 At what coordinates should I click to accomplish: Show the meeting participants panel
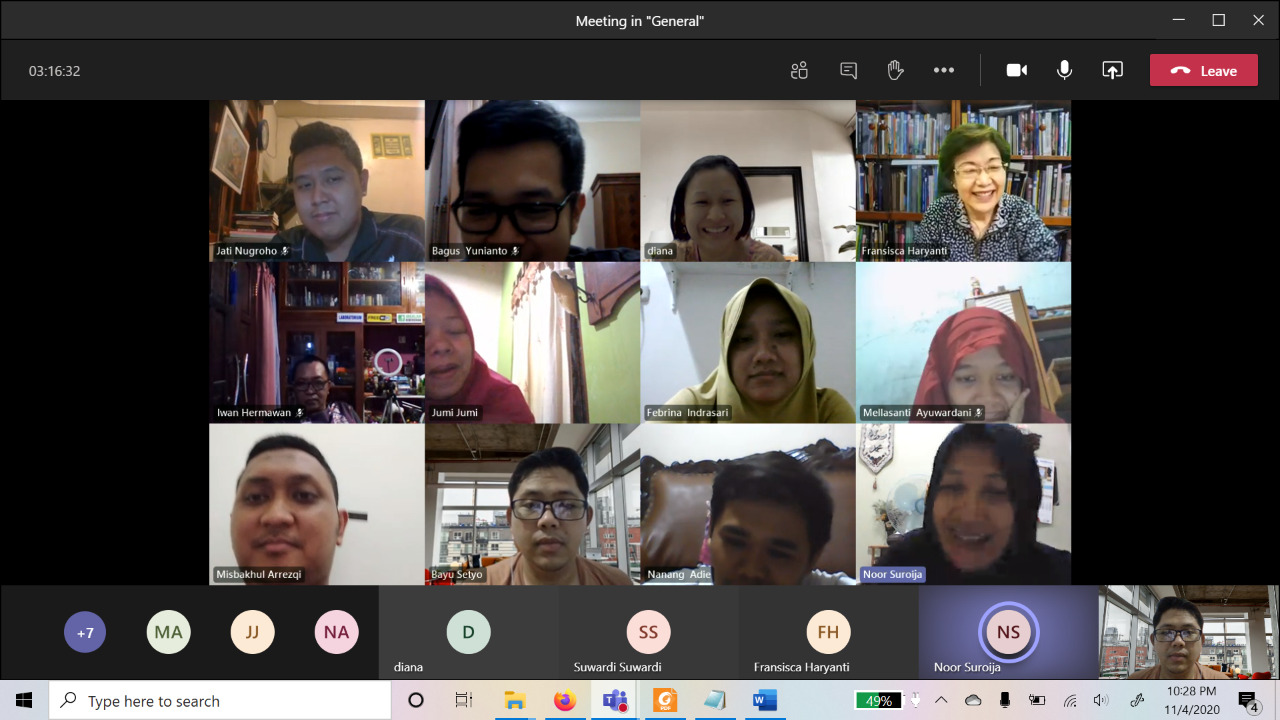(799, 70)
